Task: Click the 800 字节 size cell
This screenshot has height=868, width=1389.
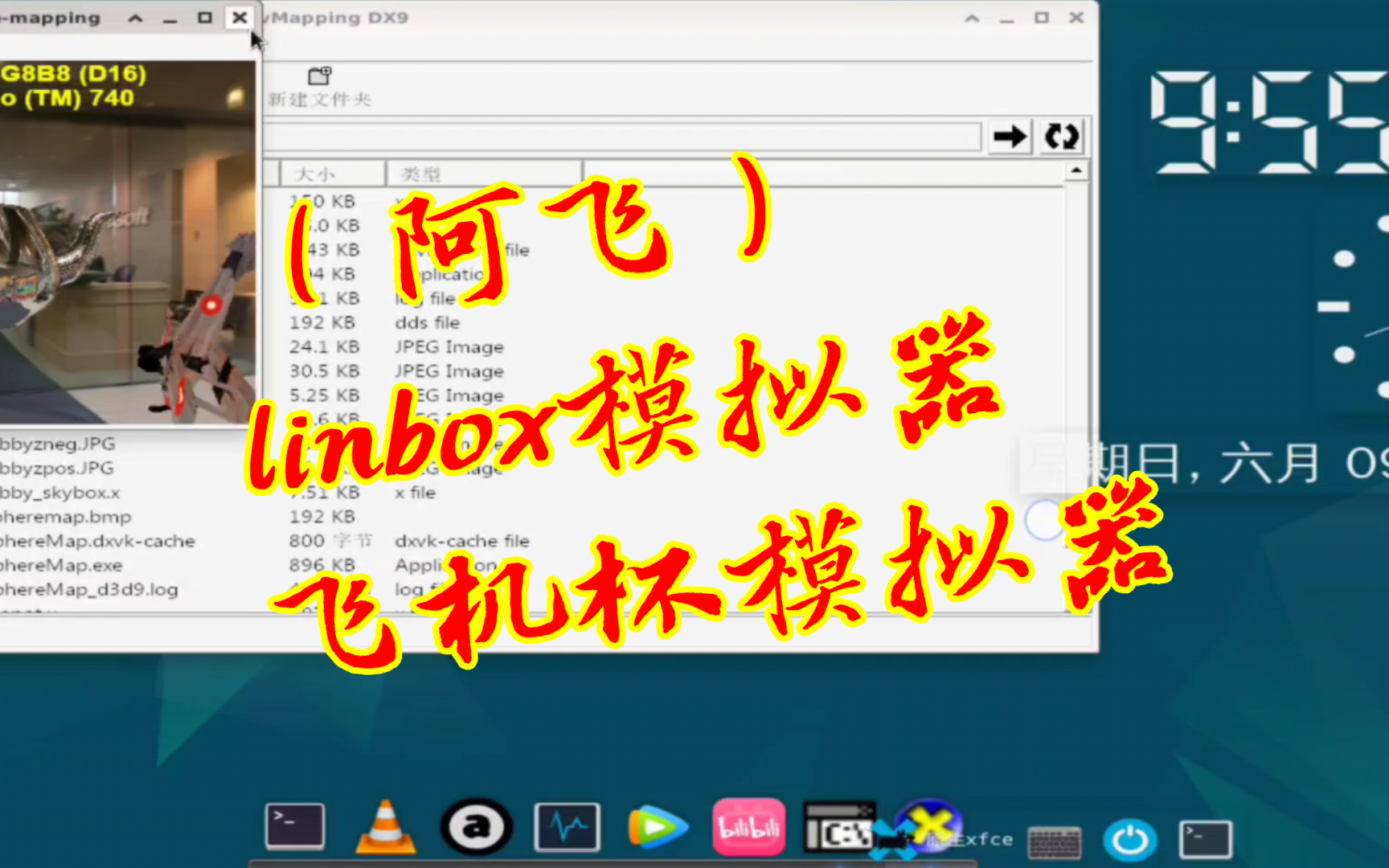Action: pos(331,541)
